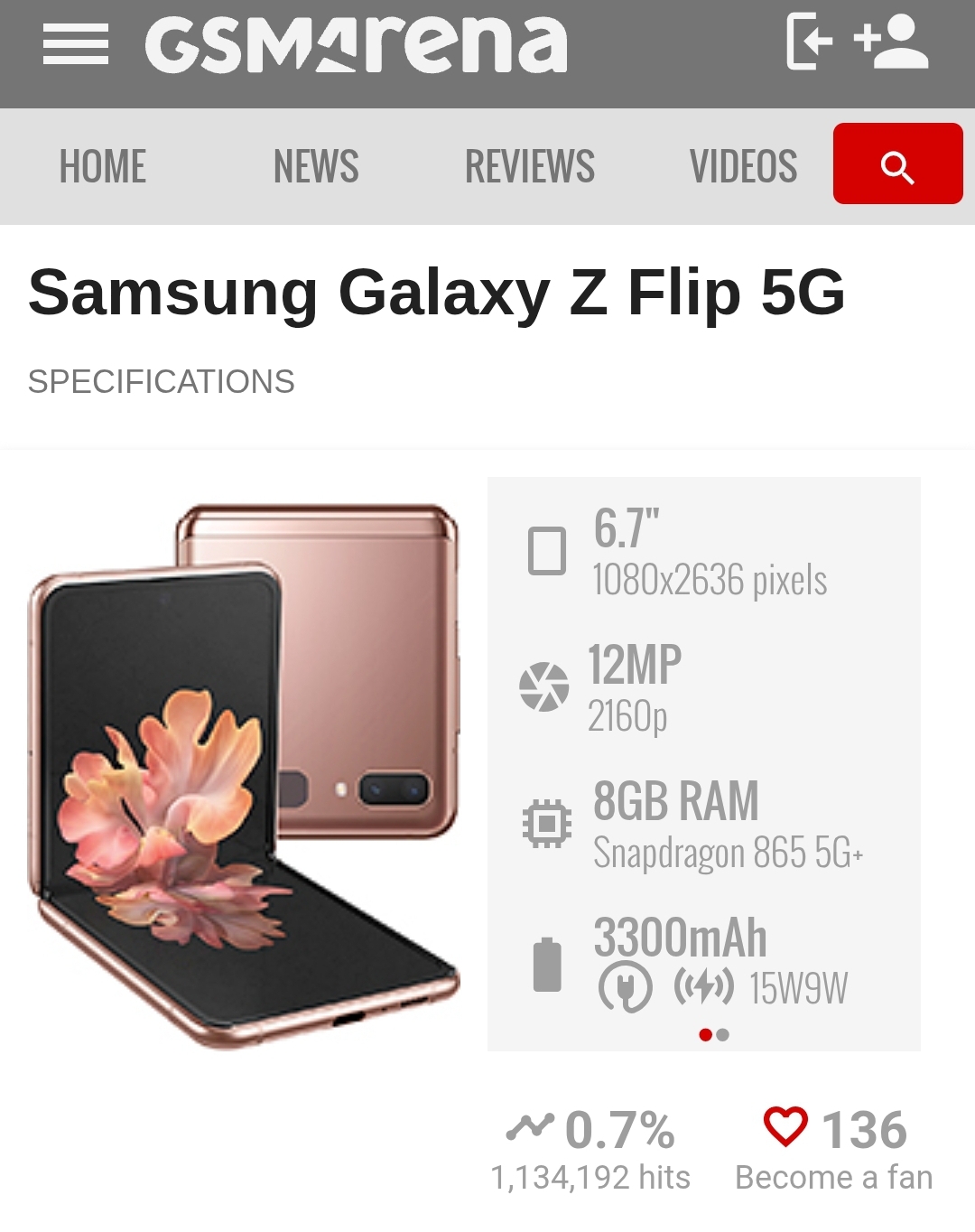Select the first red pagination dot
This screenshot has width=975, height=1232.
pyautogui.click(x=706, y=1035)
